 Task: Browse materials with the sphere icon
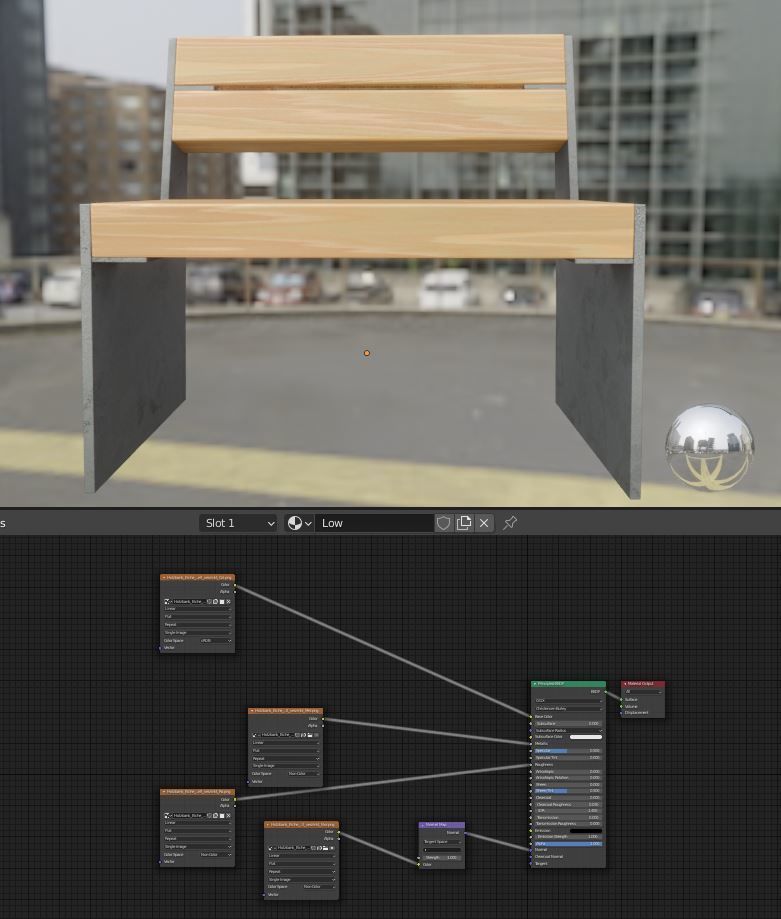click(x=299, y=523)
